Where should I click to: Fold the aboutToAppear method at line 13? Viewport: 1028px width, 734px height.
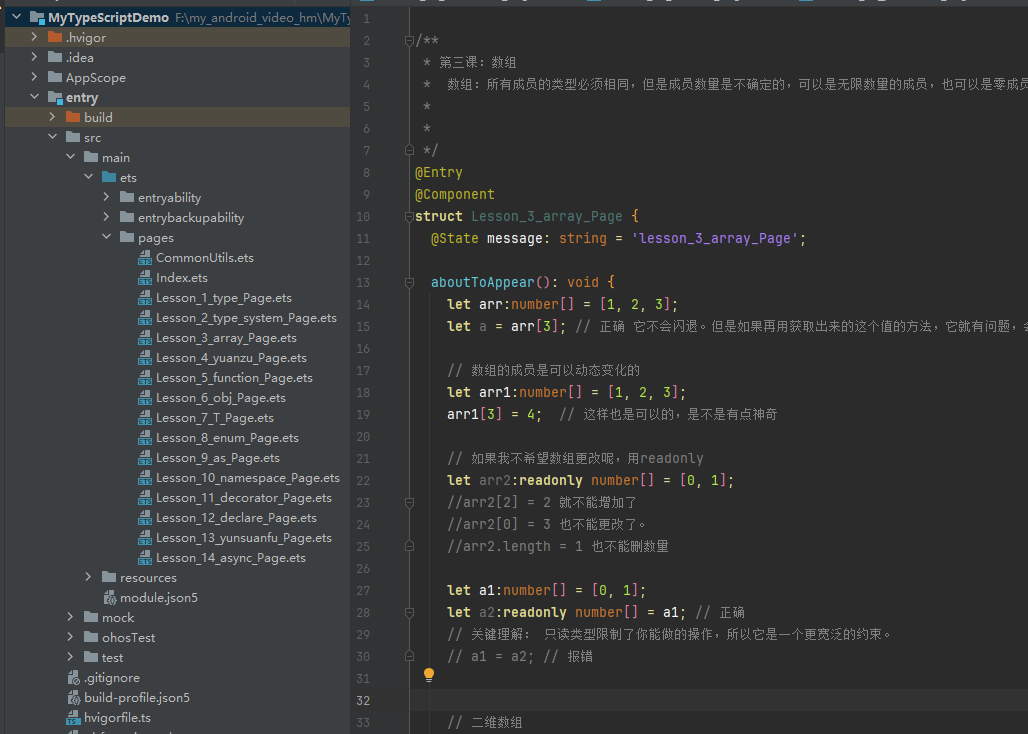(x=409, y=282)
